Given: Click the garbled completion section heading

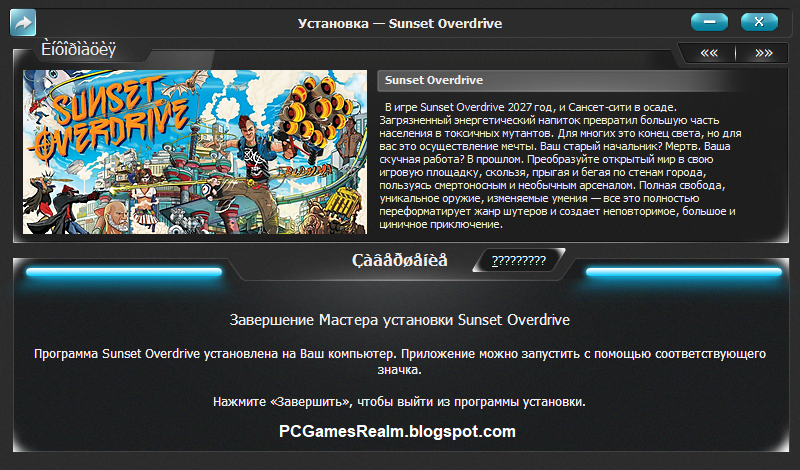Looking at the screenshot, I should click(399, 260).
